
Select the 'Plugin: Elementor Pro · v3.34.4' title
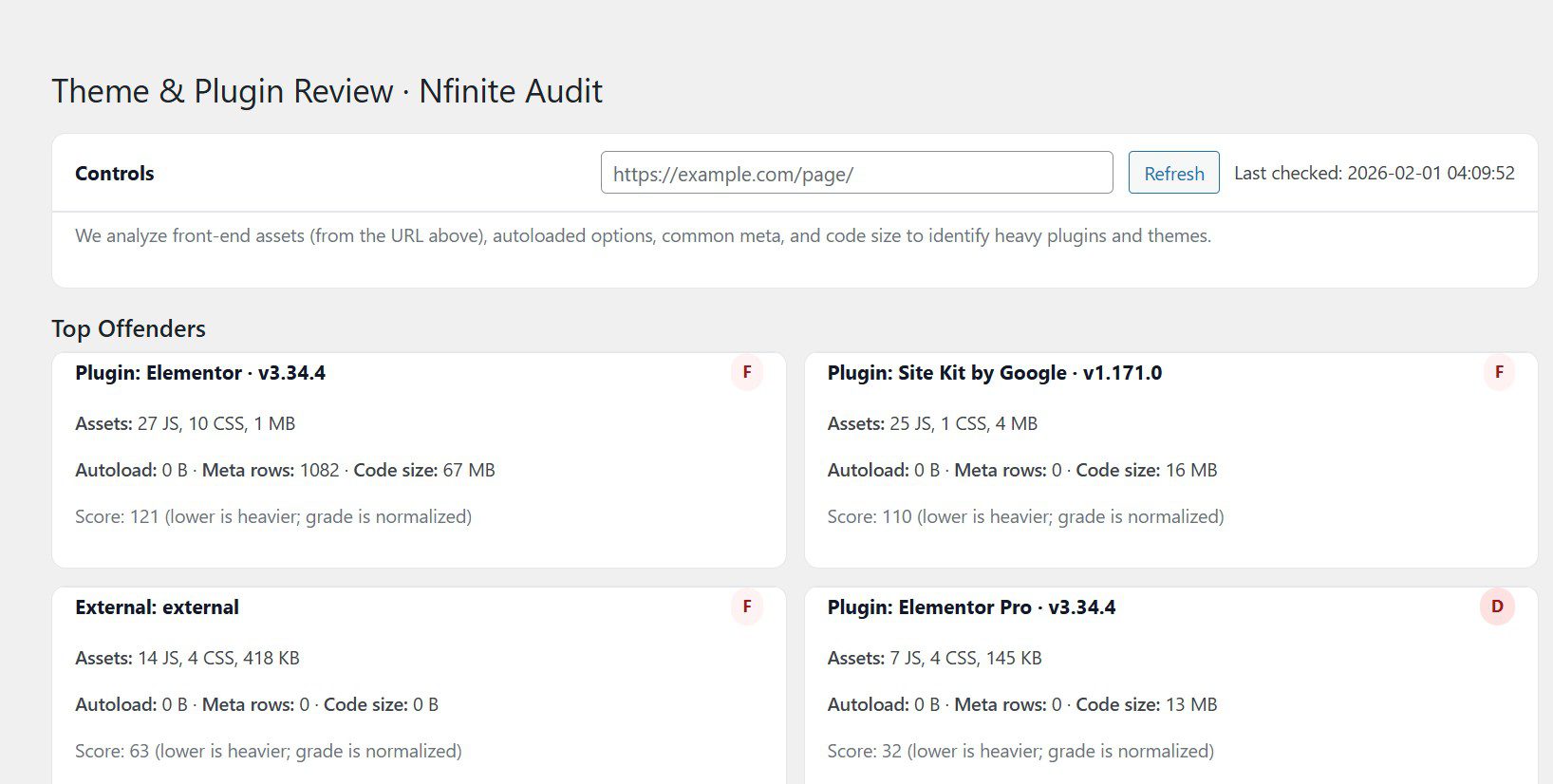tap(971, 607)
